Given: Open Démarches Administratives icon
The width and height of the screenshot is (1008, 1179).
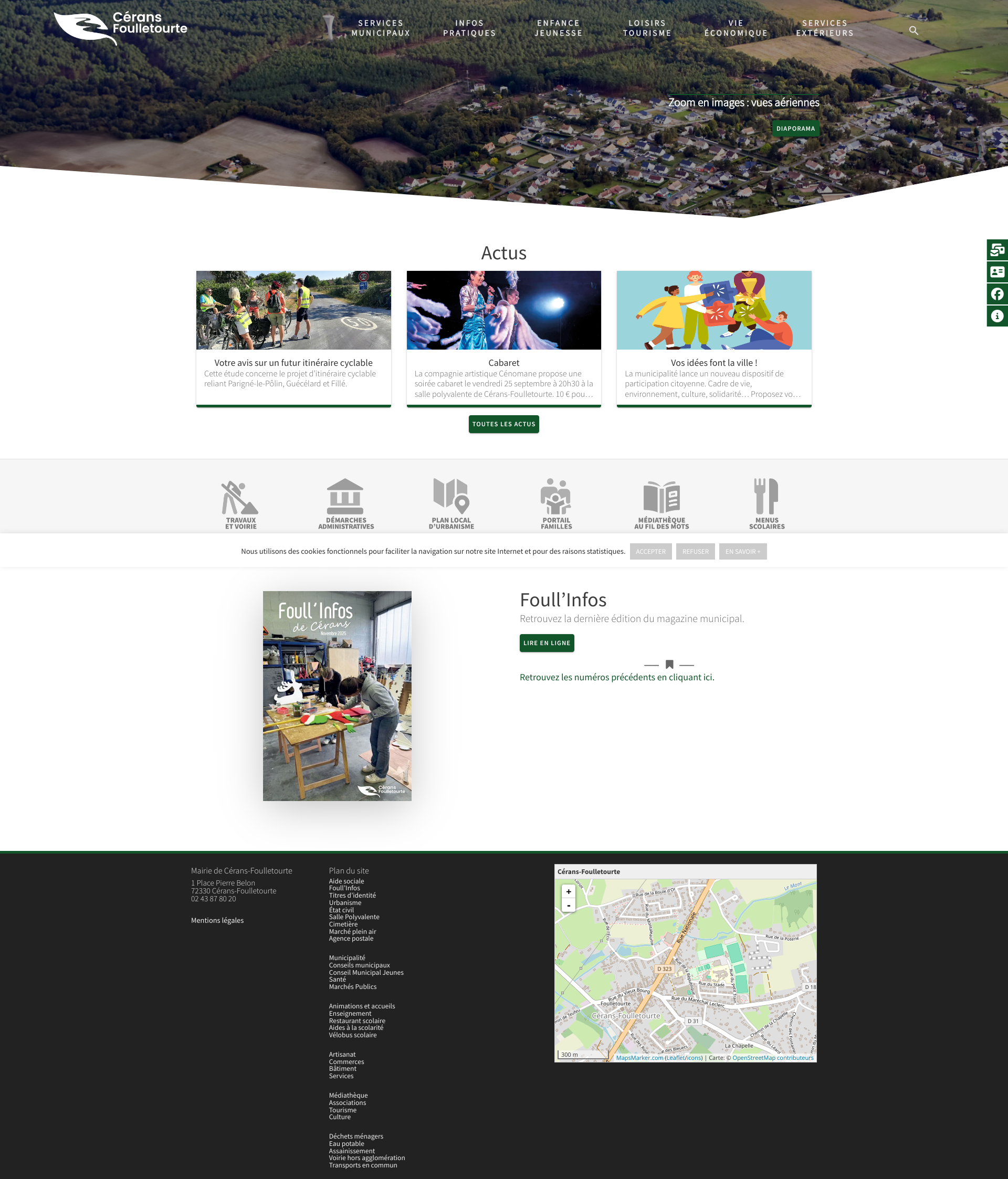Looking at the screenshot, I should 345,504.
